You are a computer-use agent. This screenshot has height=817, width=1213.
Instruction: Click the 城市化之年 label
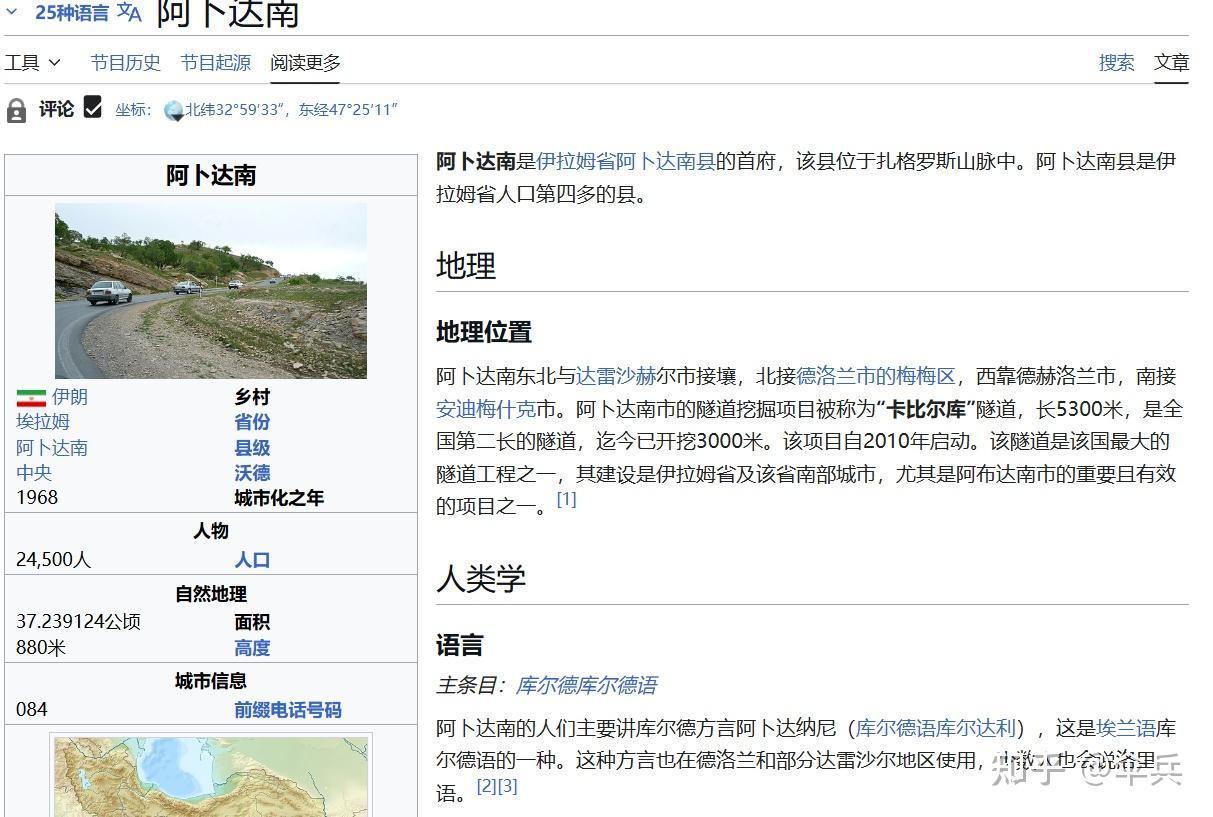279,498
